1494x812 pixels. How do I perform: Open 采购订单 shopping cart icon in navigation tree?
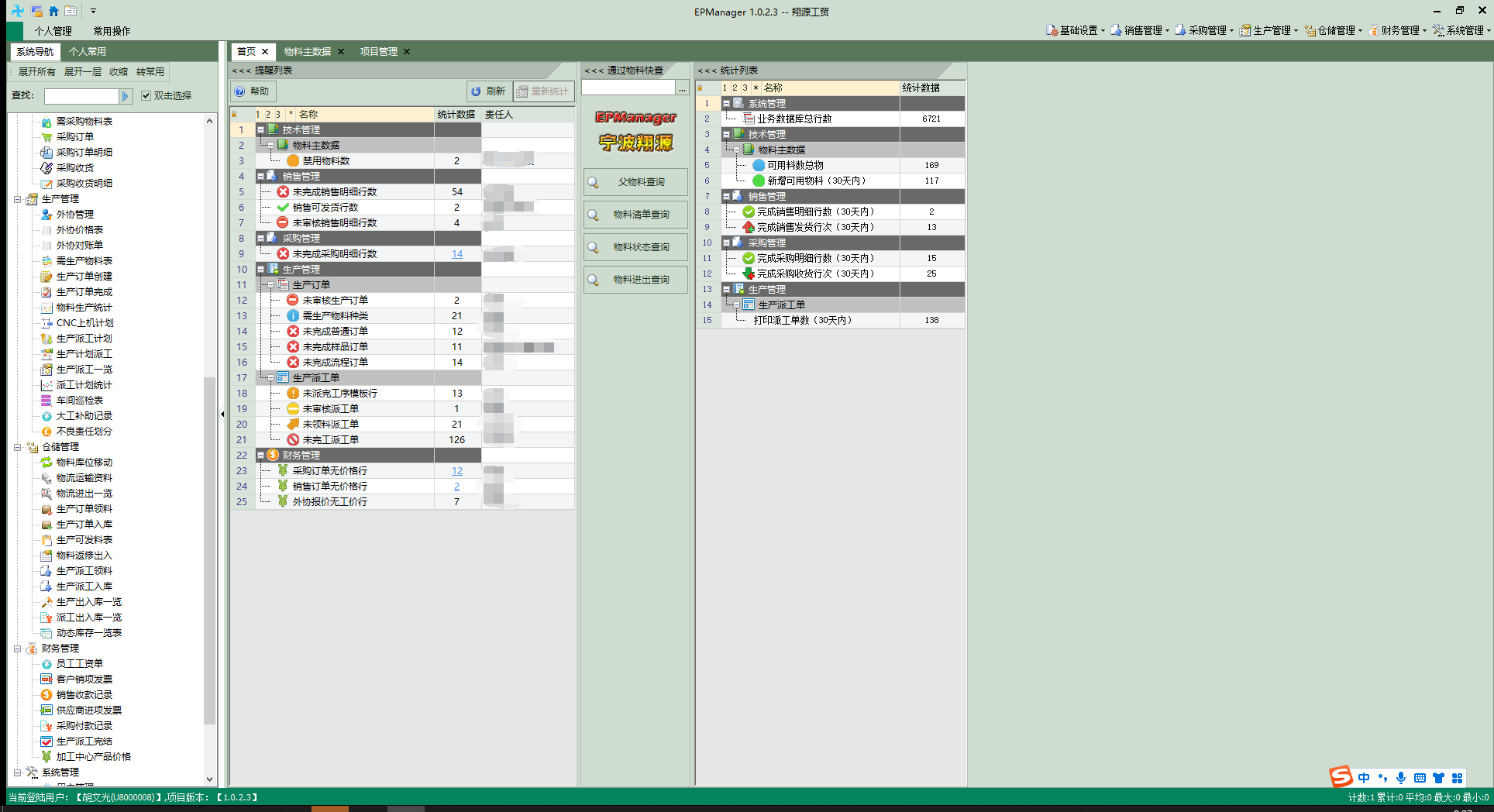tap(46, 137)
